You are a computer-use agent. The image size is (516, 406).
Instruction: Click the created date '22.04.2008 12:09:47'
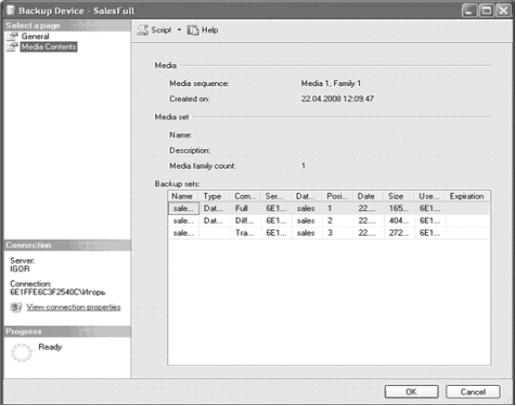point(337,99)
